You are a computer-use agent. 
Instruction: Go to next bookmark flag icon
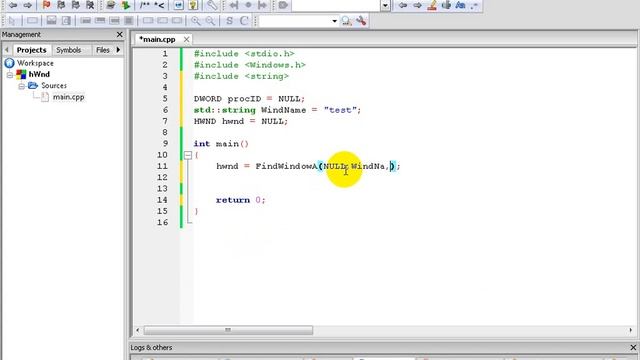[x=76, y=5]
